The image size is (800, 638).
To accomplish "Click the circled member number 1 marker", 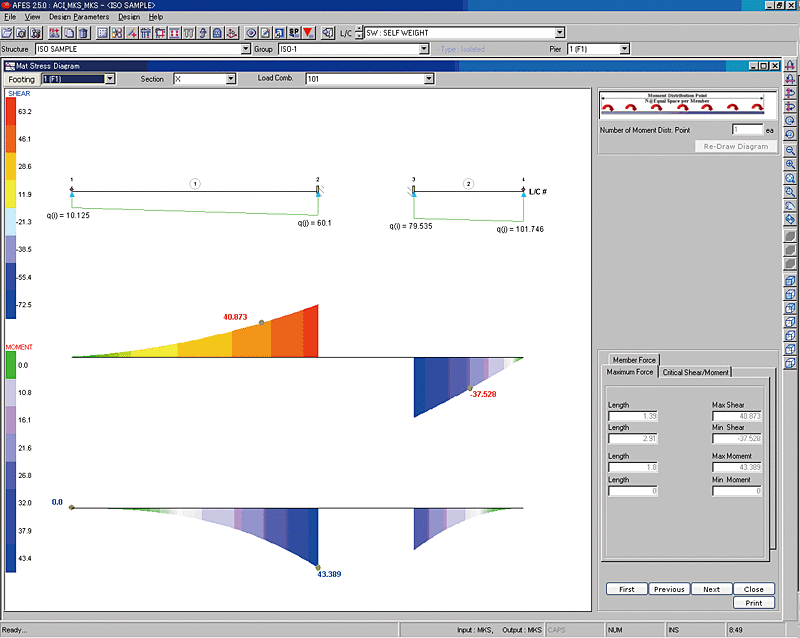I will click(195, 184).
